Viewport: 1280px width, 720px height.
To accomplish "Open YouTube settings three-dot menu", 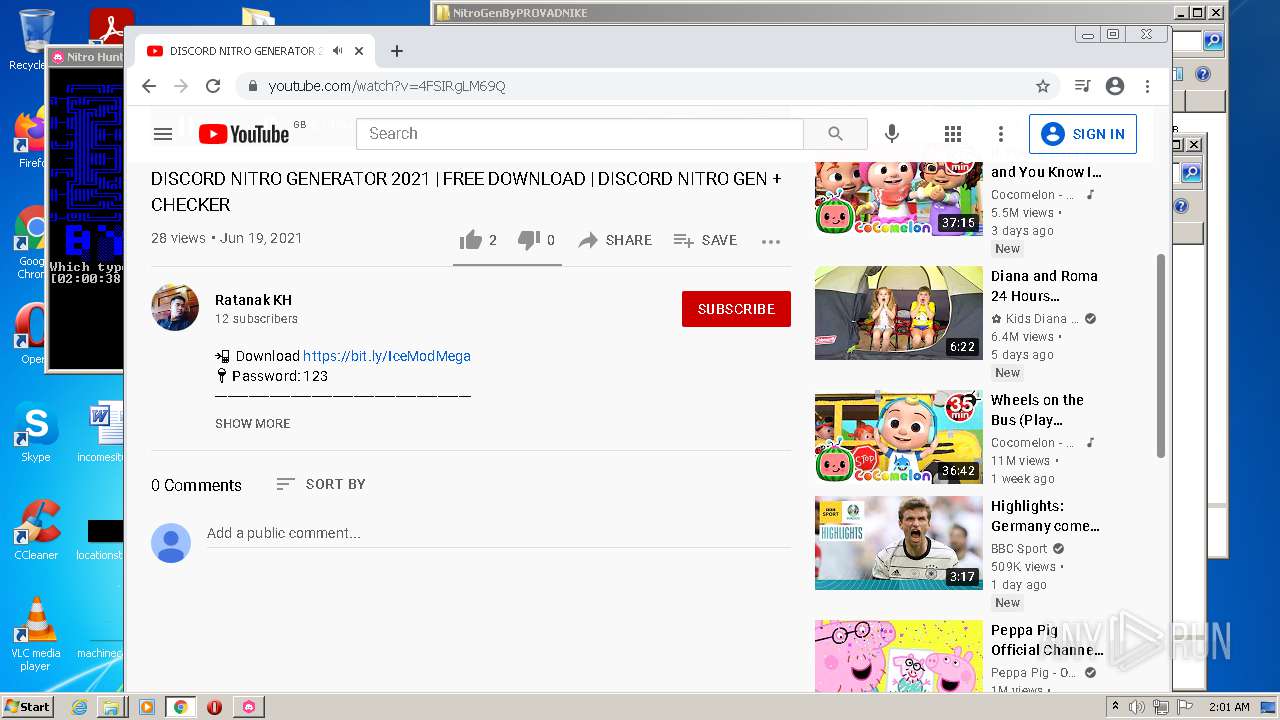I will [x=1001, y=134].
